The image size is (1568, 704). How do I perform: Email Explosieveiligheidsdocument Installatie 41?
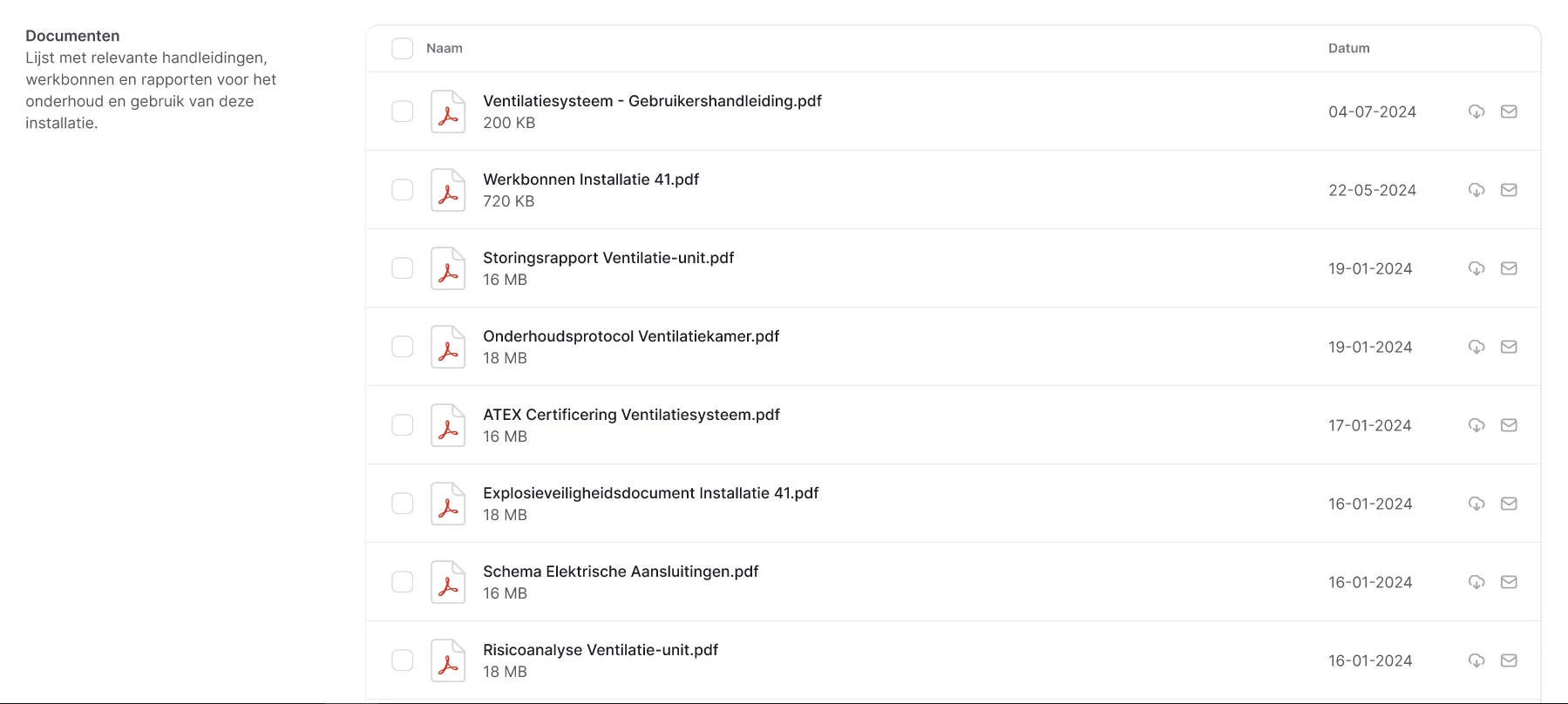1510,504
